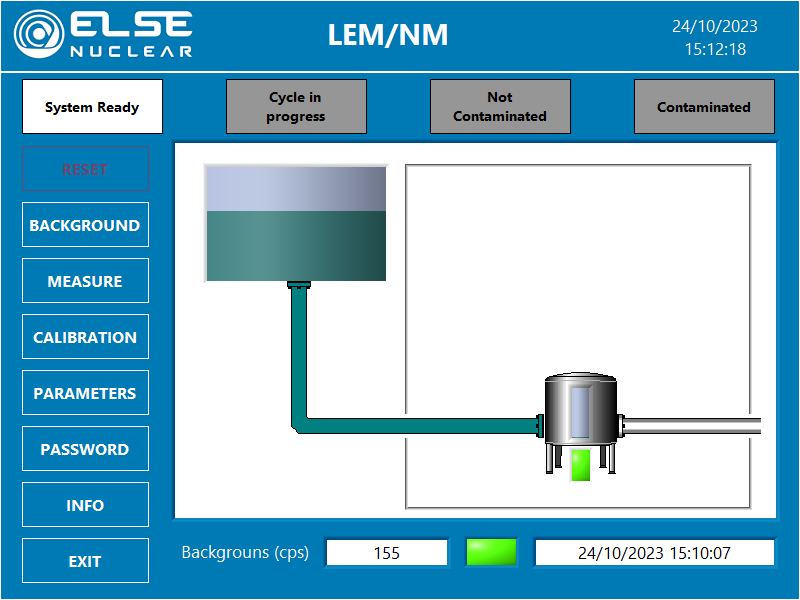Screen dimensions: 800x600
Task: Click the greyed-out RESET button
Action: [85, 169]
